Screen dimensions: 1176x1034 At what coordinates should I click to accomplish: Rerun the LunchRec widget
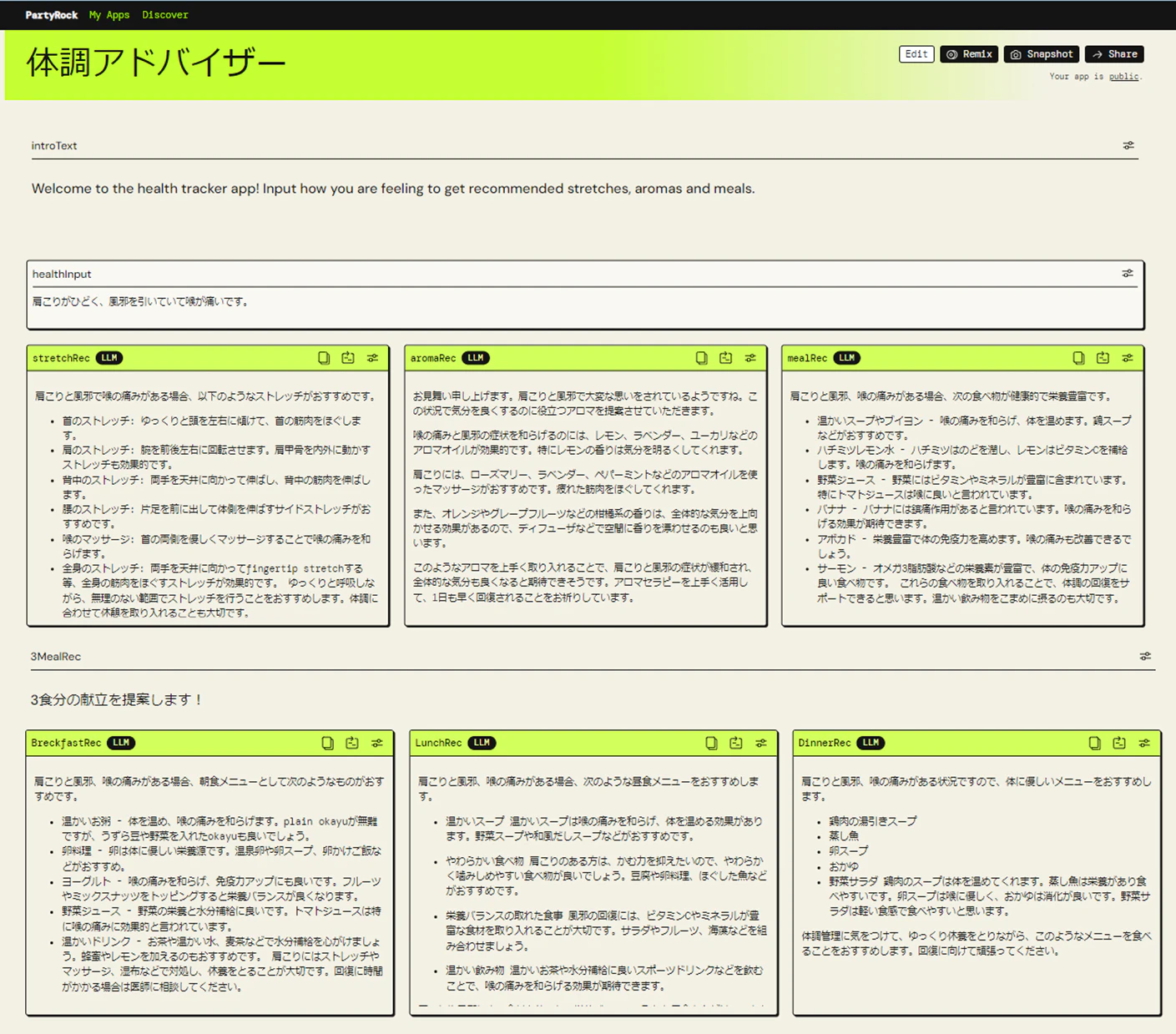[736, 743]
